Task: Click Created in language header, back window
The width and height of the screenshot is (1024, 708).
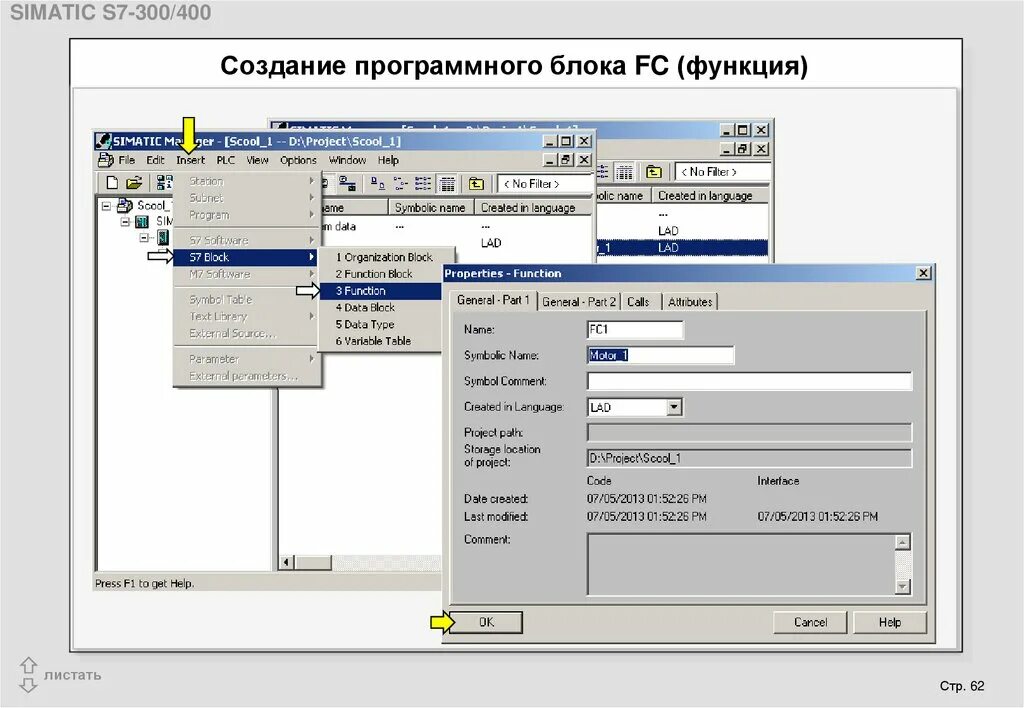Action: 710,195
